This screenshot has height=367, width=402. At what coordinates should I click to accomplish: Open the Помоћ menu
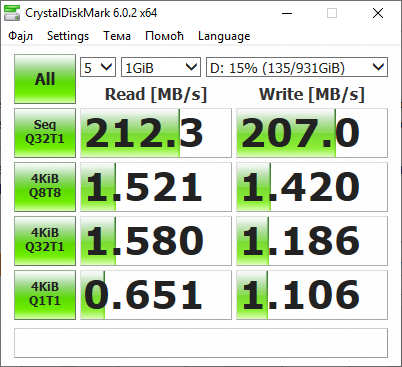pos(164,36)
